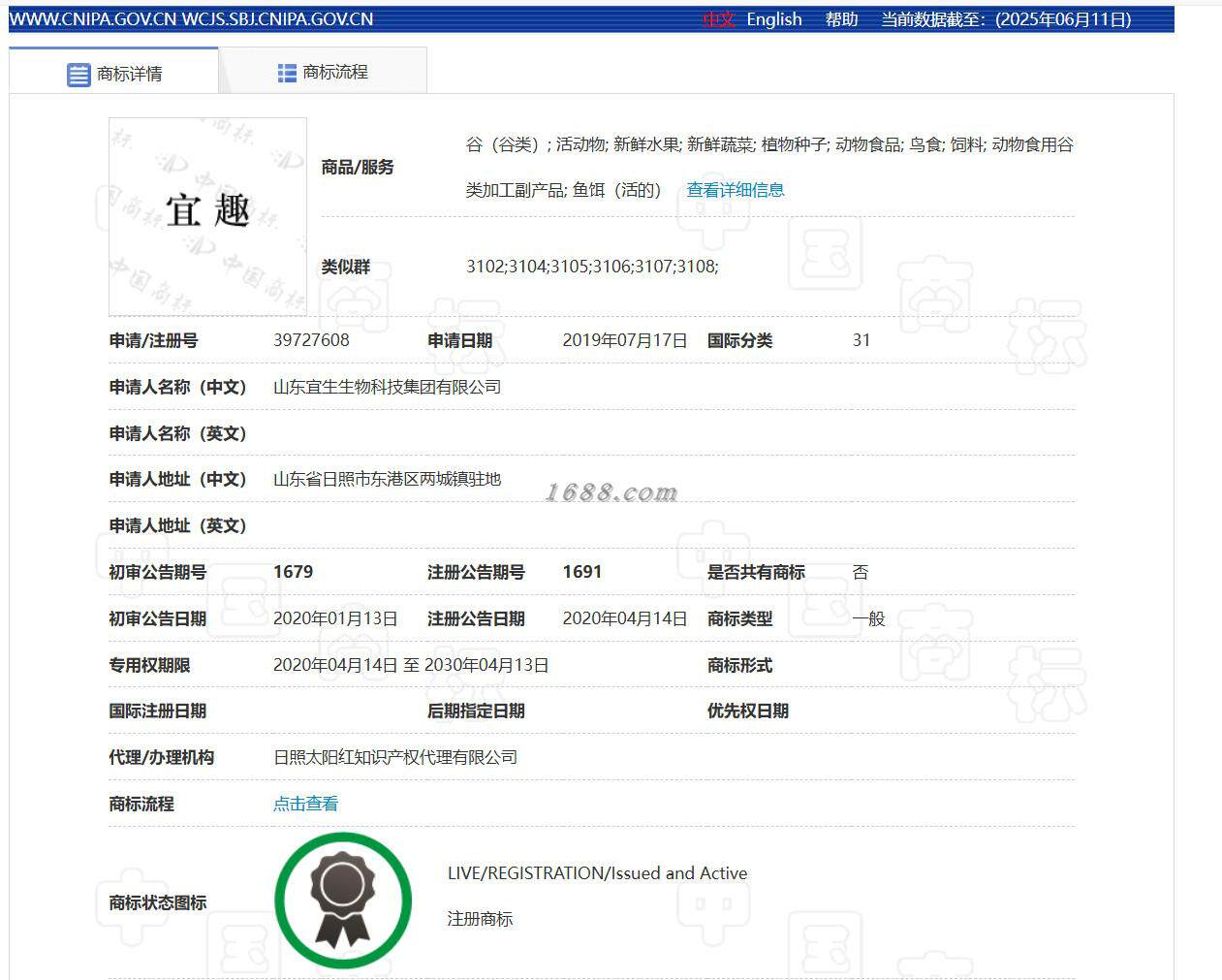Click the 商品/服务 label

pyautogui.click(x=358, y=167)
